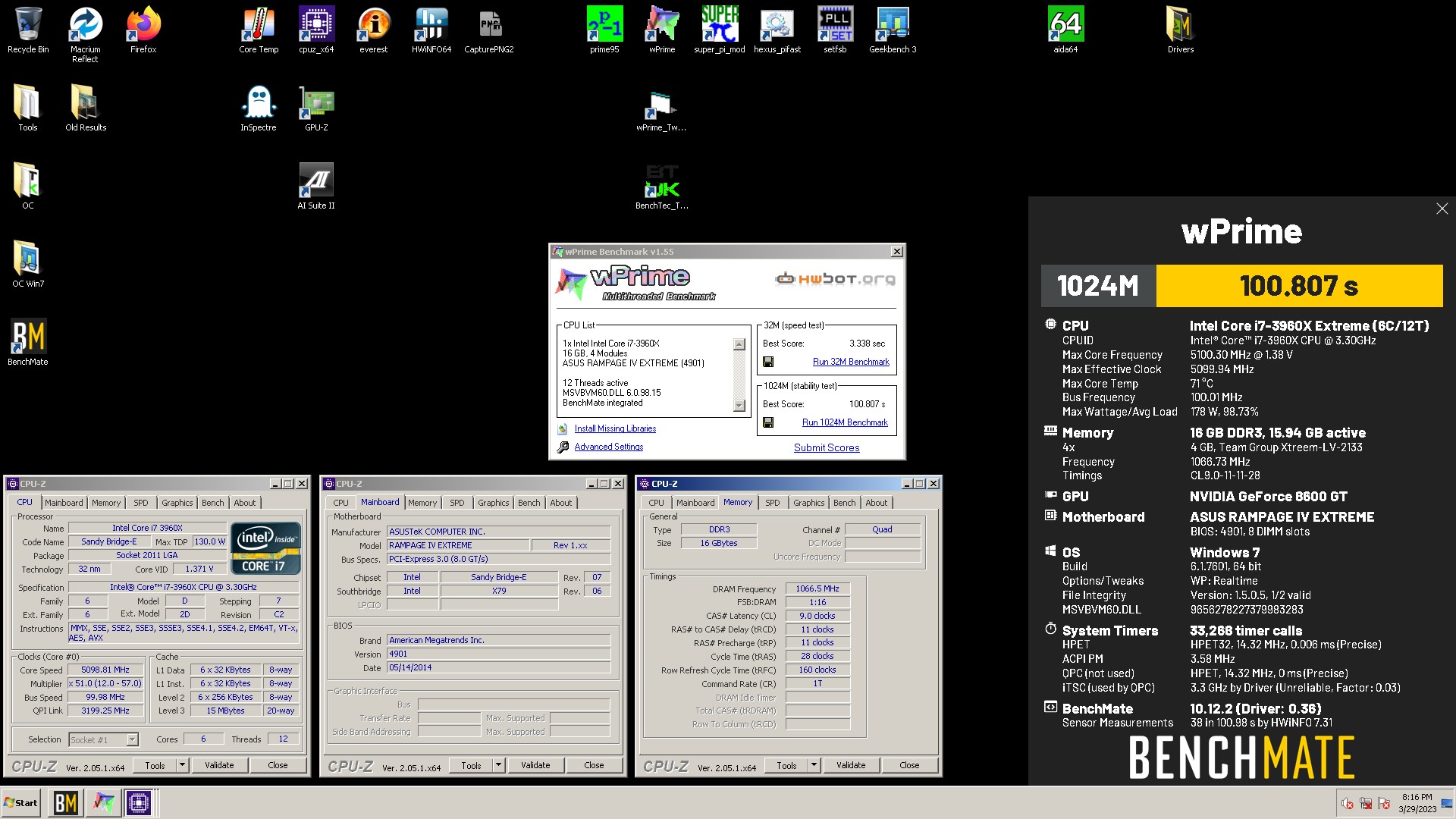Click Close button in first CPU-Z window
The width and height of the screenshot is (1456, 819).
coord(278,765)
